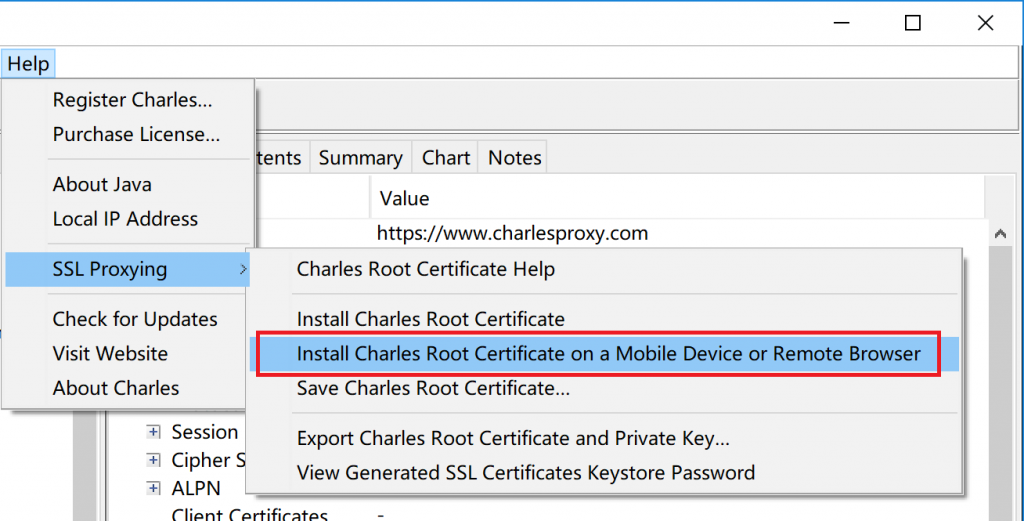Open the SSL Proxying submenu
Viewport: 1024px width, 521px height.
click(x=128, y=269)
